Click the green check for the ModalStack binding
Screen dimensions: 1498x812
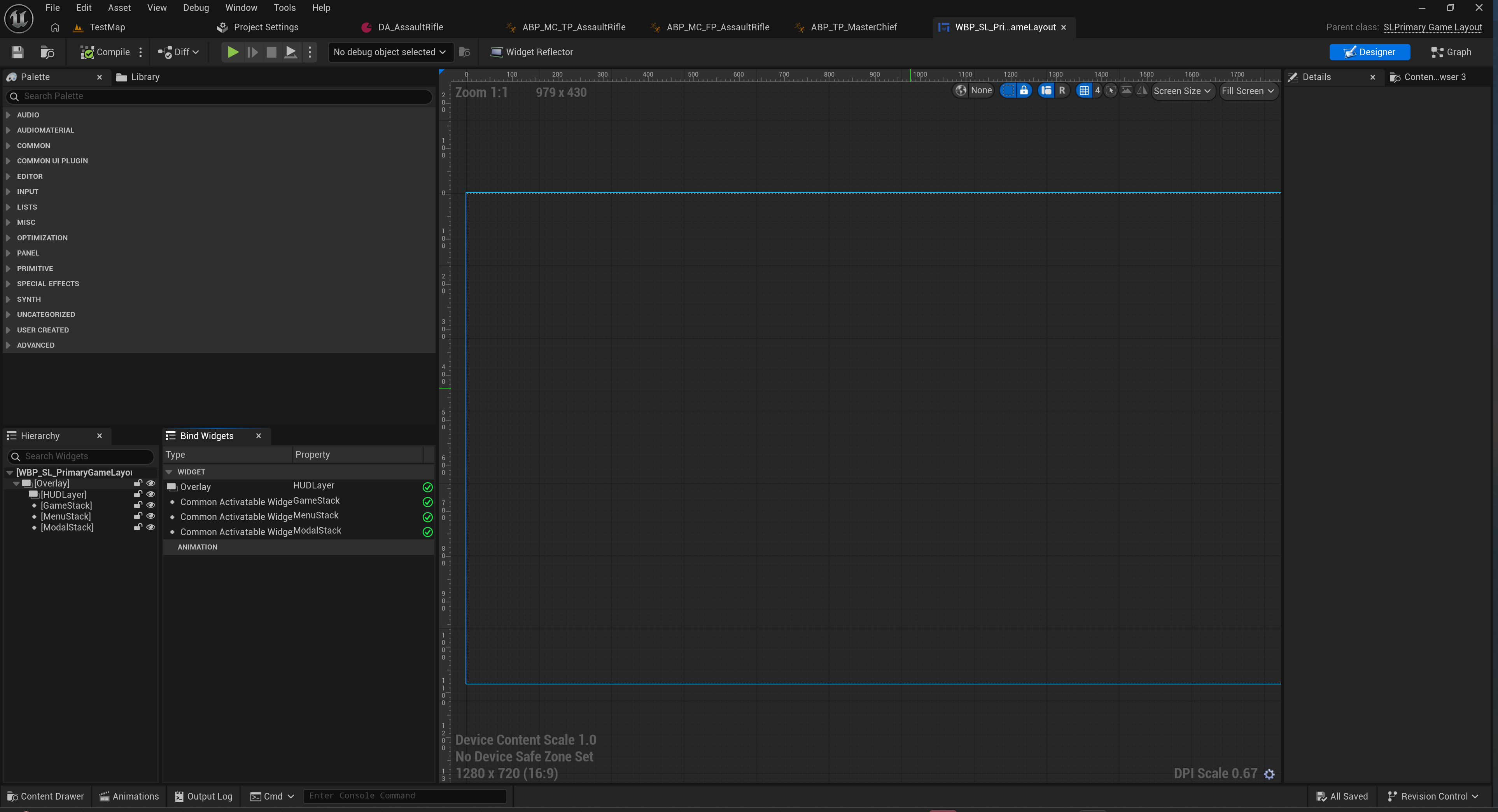[x=427, y=532]
